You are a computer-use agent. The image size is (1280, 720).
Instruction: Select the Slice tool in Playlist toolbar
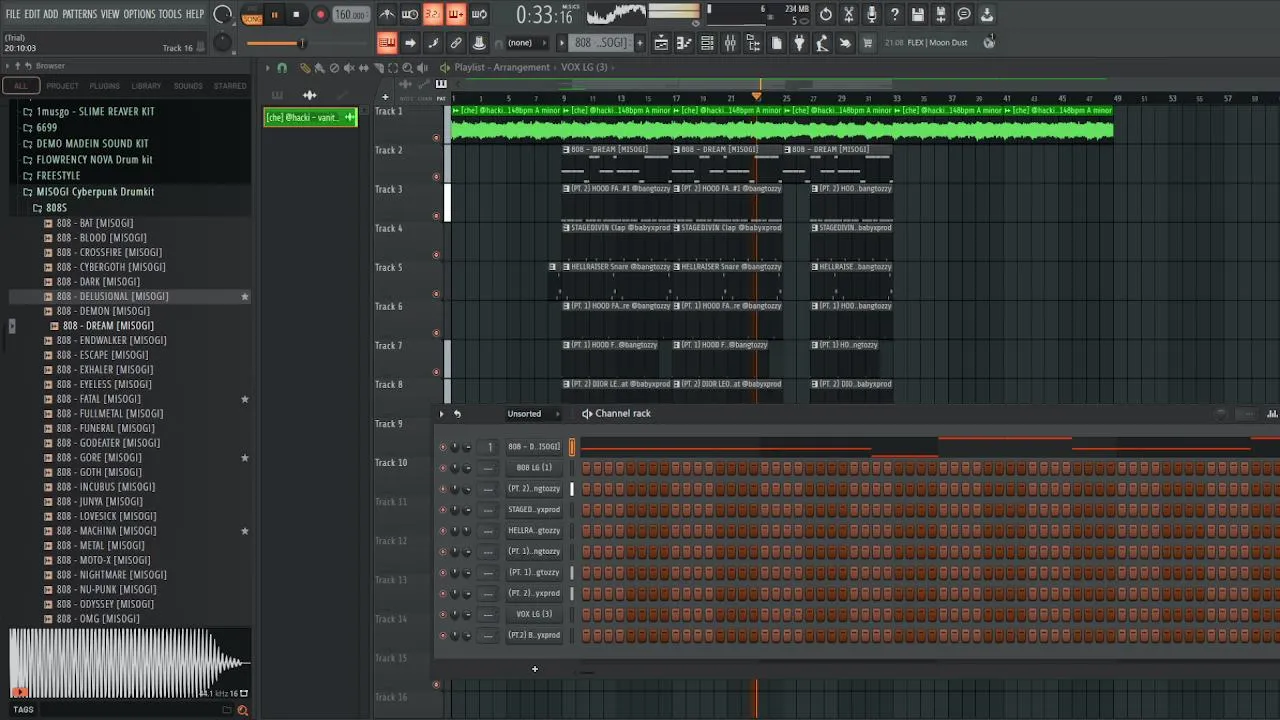pyautogui.click(x=378, y=68)
